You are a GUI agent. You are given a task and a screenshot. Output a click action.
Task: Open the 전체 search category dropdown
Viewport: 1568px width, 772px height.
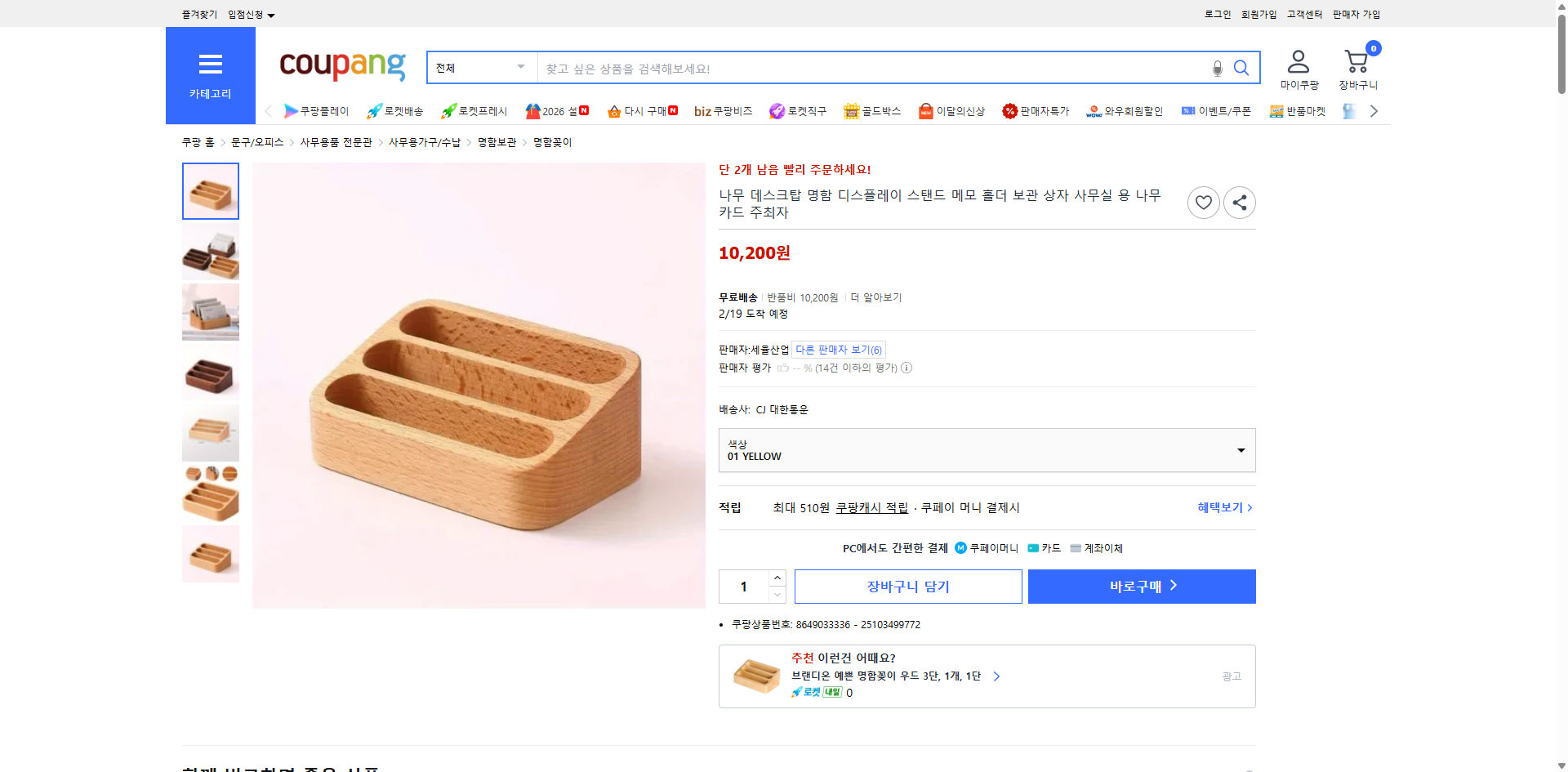click(480, 68)
